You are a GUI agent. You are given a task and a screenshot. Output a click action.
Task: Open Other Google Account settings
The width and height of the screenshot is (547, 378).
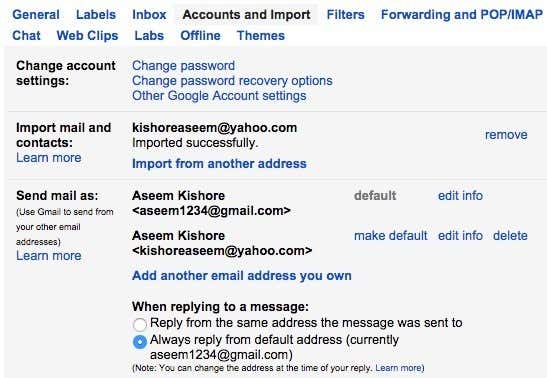pyautogui.click(x=219, y=96)
